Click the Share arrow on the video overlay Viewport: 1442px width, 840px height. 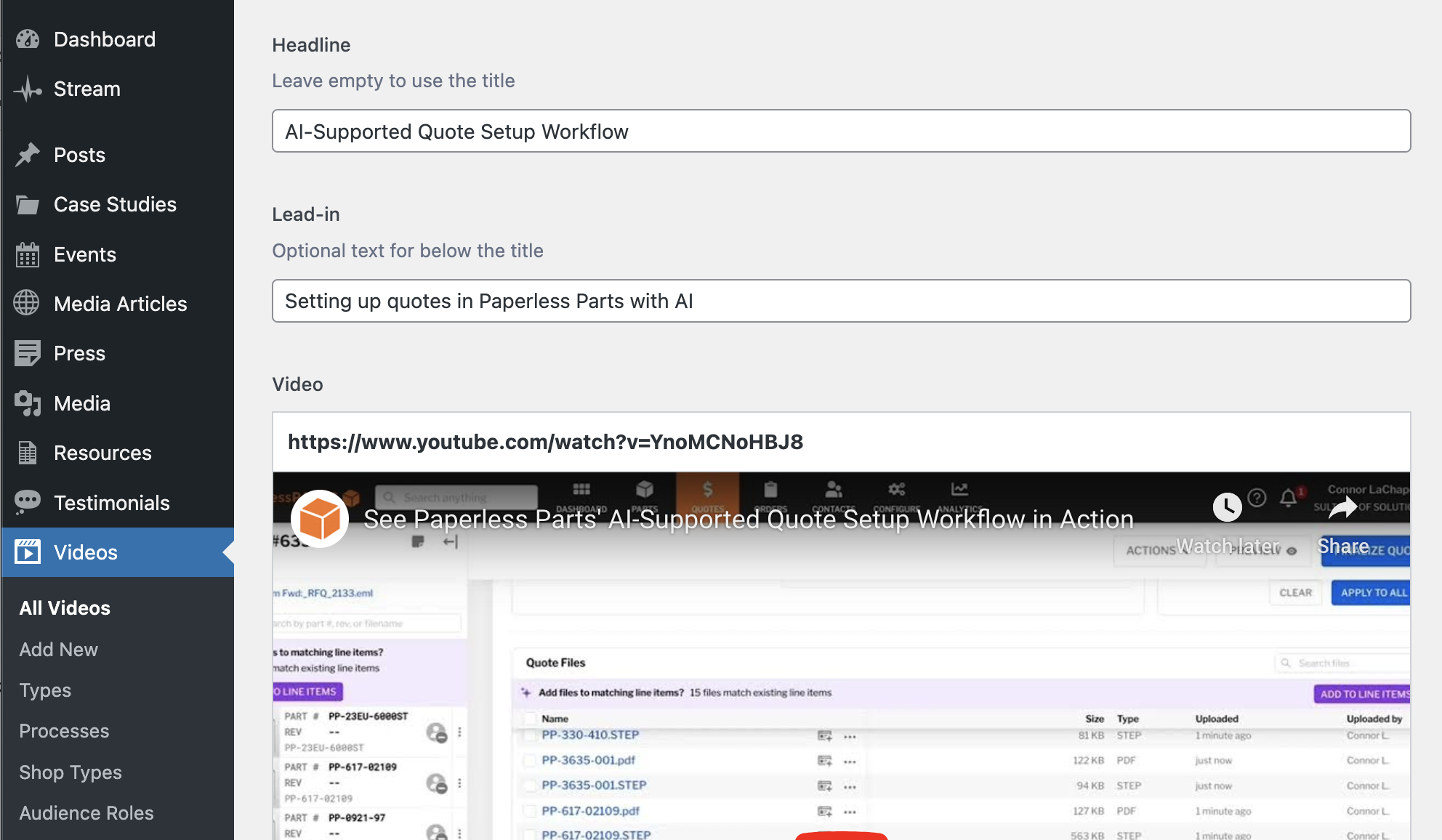click(1342, 508)
